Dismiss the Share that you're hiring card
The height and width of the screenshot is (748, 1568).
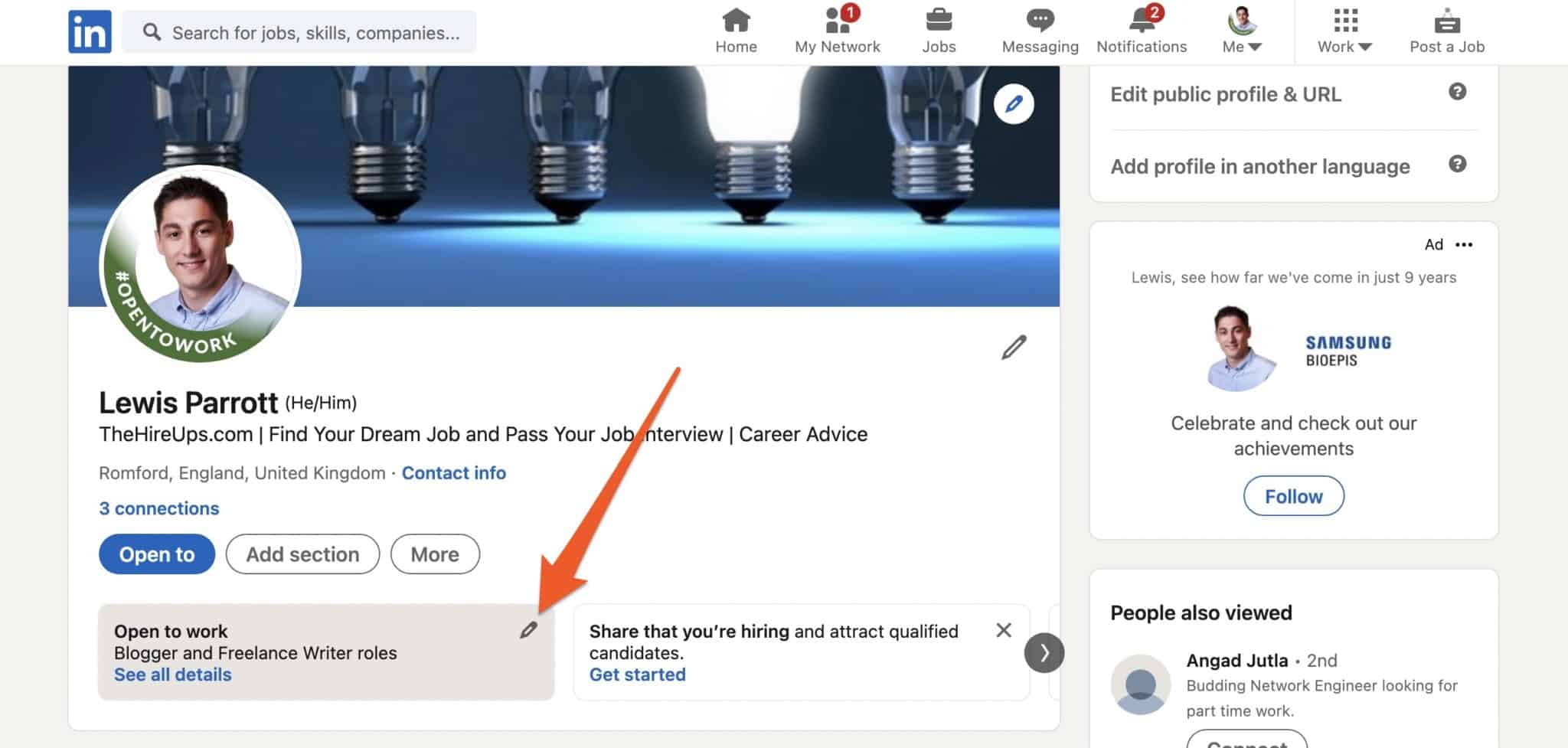click(1004, 630)
